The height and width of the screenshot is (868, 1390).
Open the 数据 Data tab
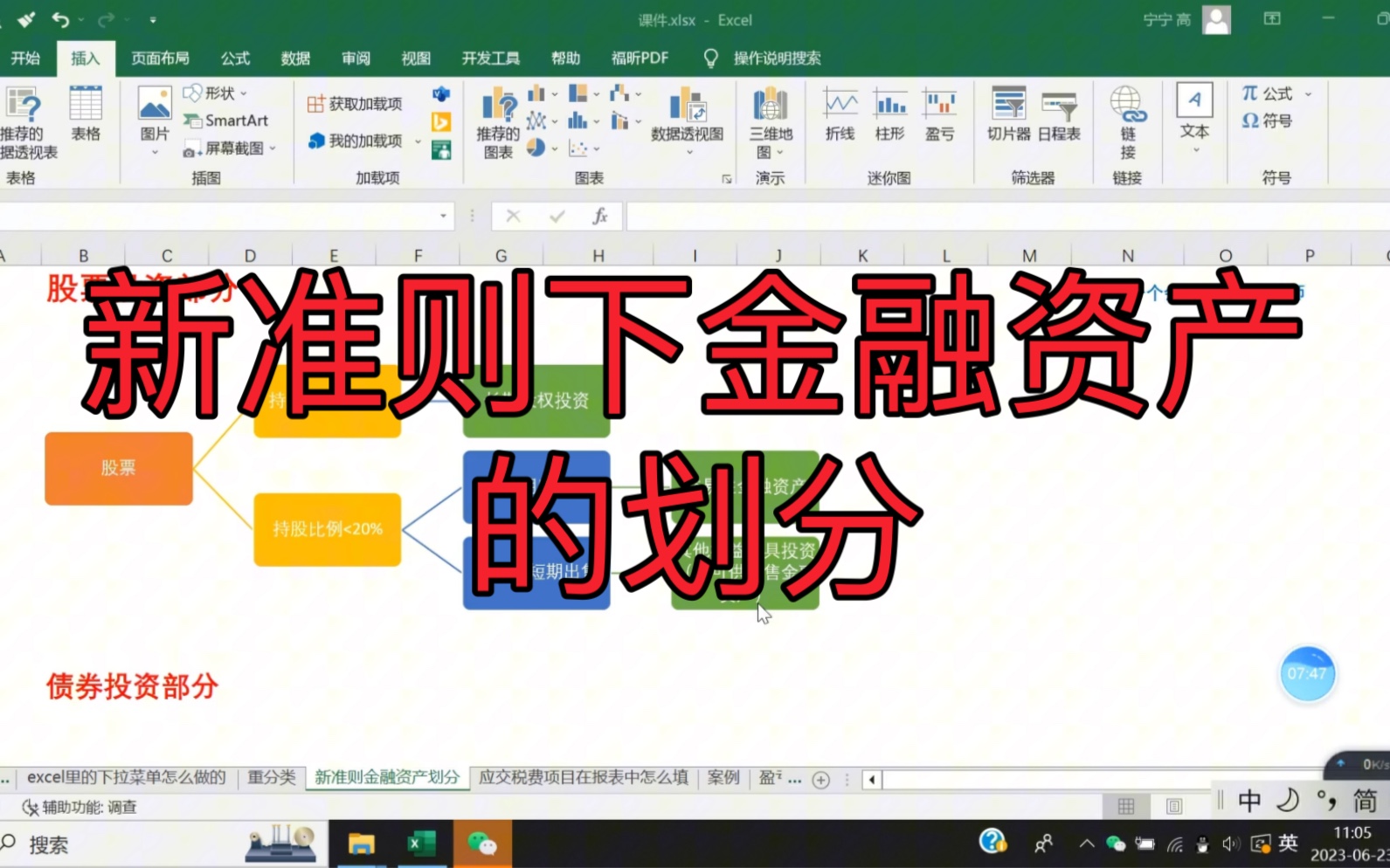(295, 58)
